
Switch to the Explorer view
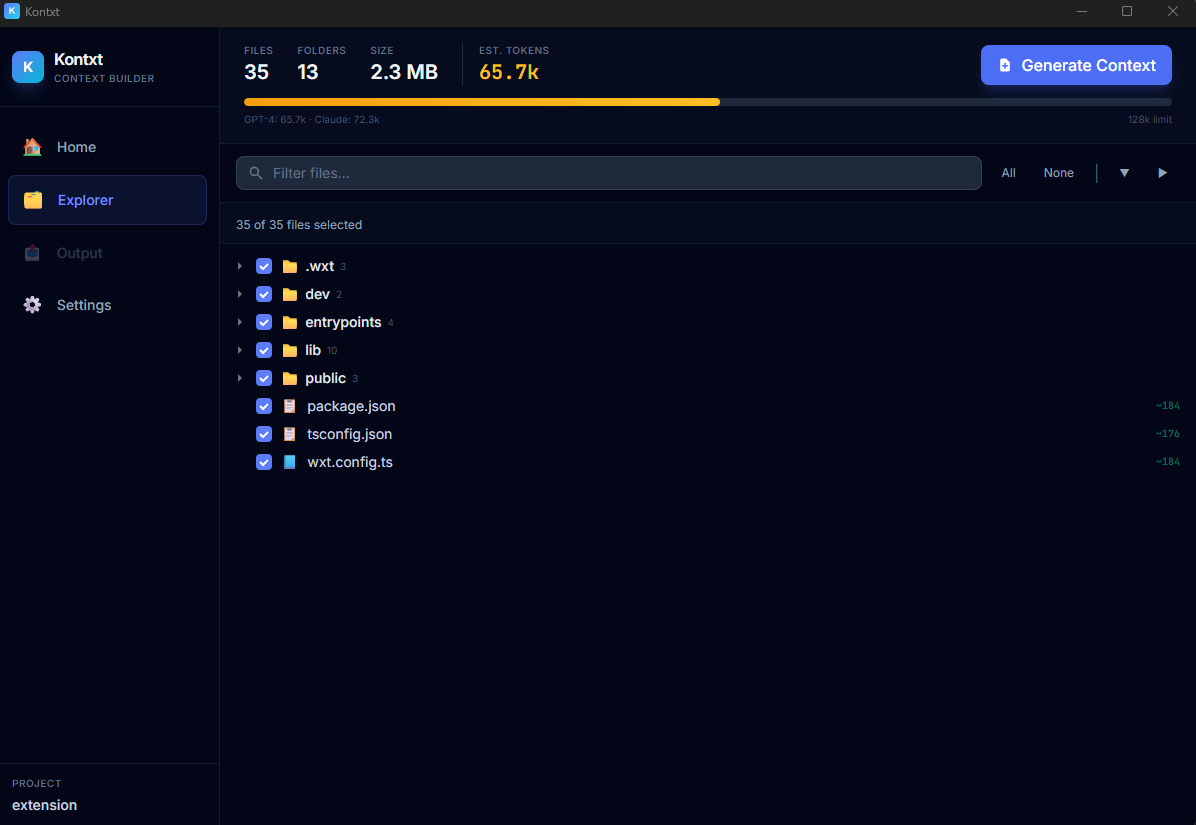click(x=108, y=200)
